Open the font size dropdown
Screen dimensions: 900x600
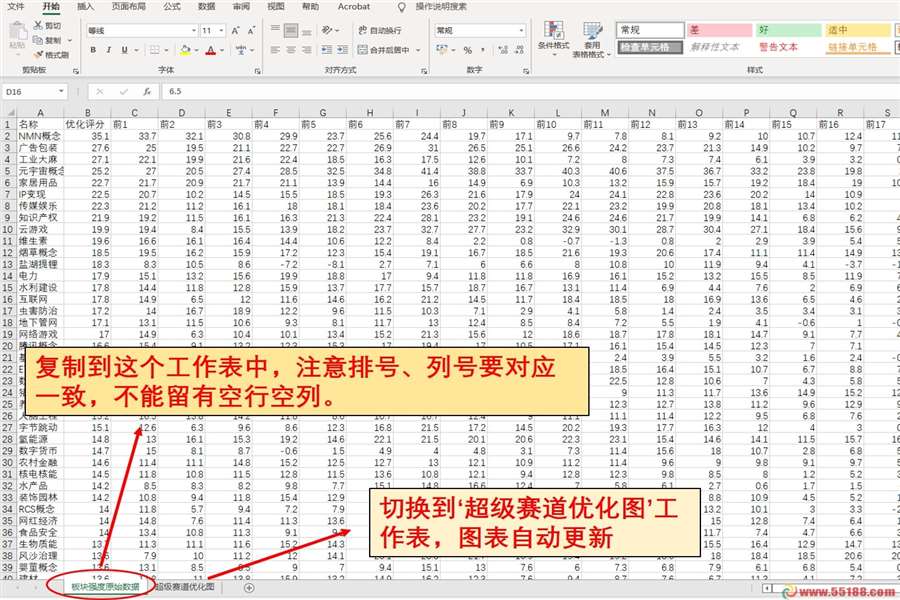coord(220,30)
